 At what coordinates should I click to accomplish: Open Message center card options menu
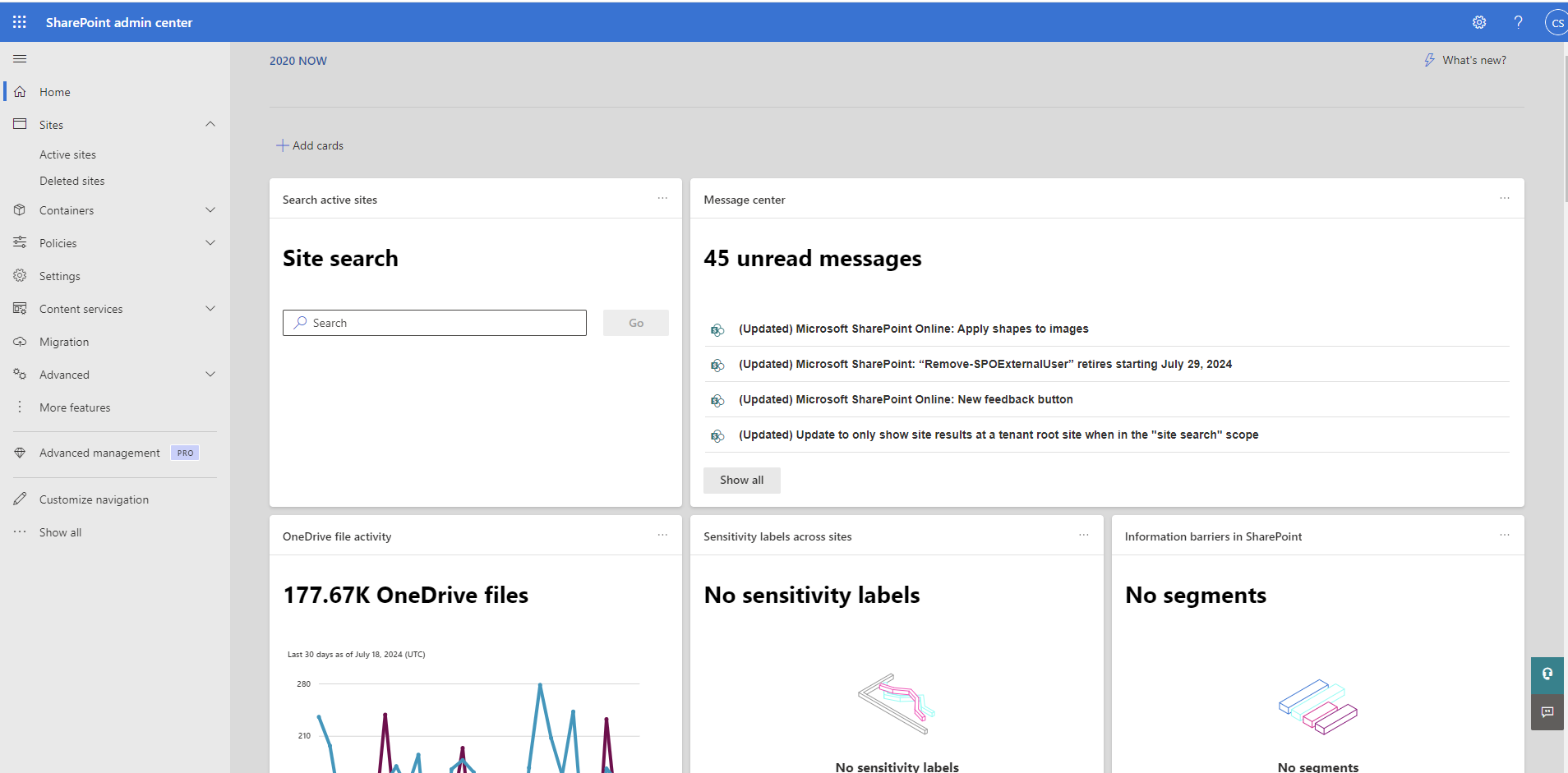tap(1505, 199)
